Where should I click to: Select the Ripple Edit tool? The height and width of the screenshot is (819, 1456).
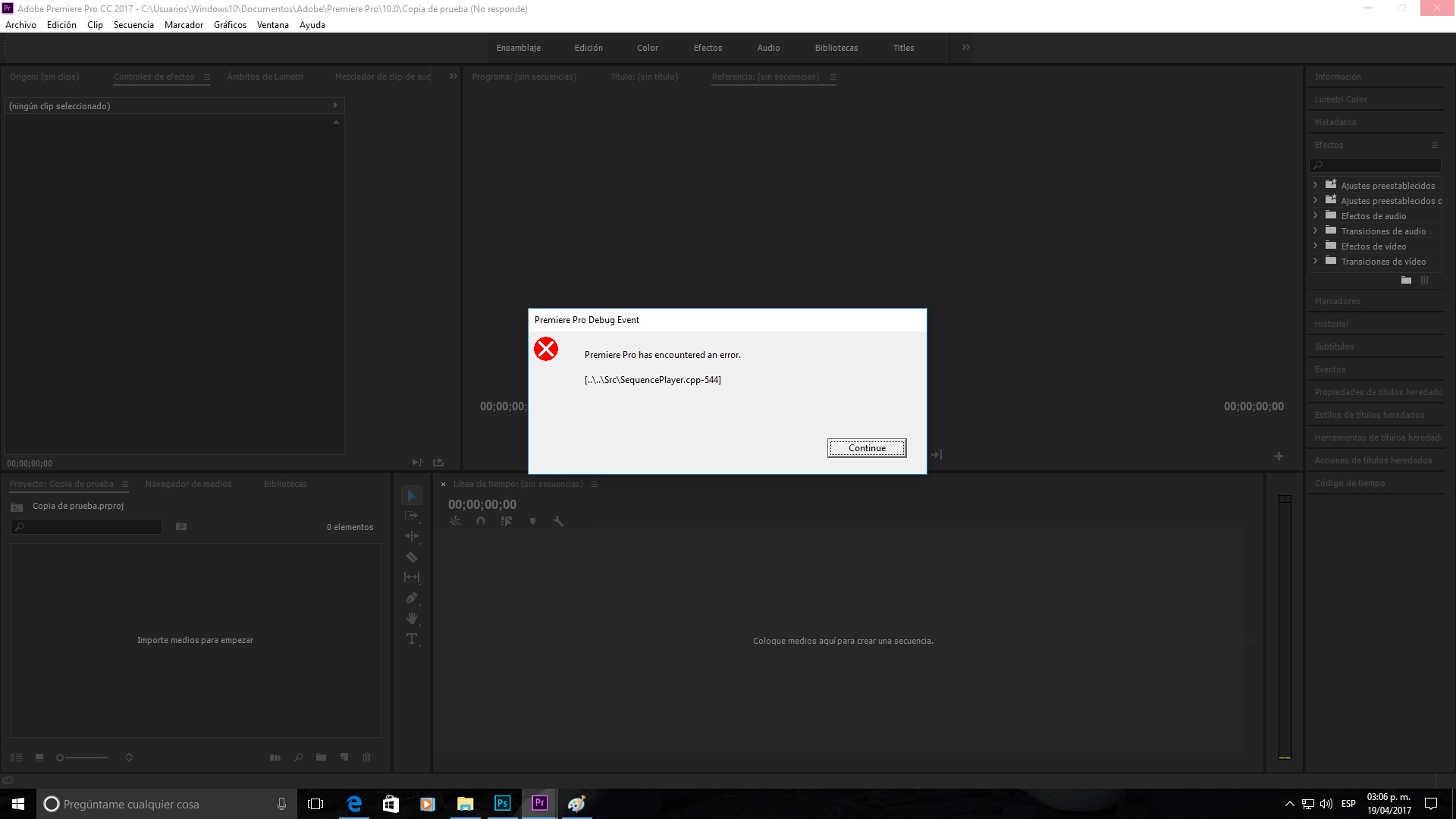(x=412, y=536)
